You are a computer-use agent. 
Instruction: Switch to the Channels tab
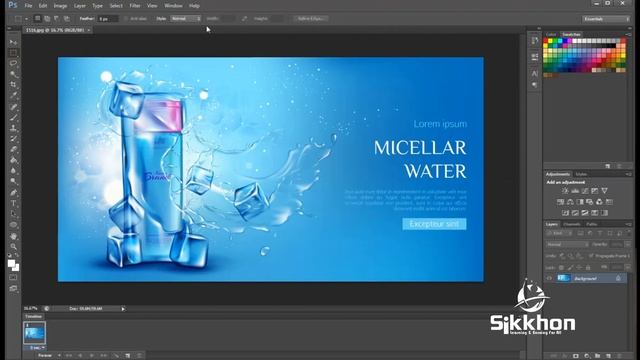[571, 224]
